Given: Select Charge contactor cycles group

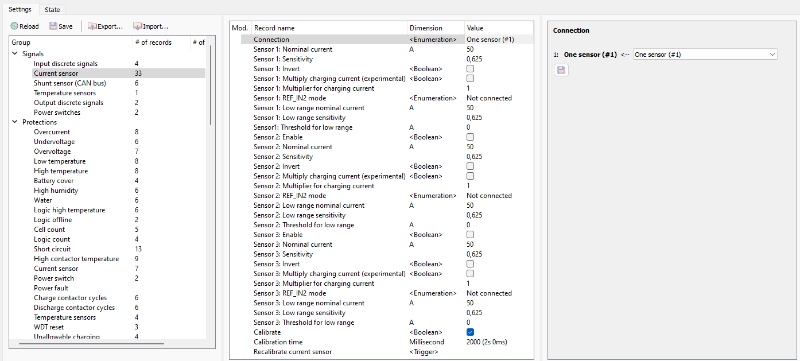Looking at the screenshot, I should tap(70, 298).
